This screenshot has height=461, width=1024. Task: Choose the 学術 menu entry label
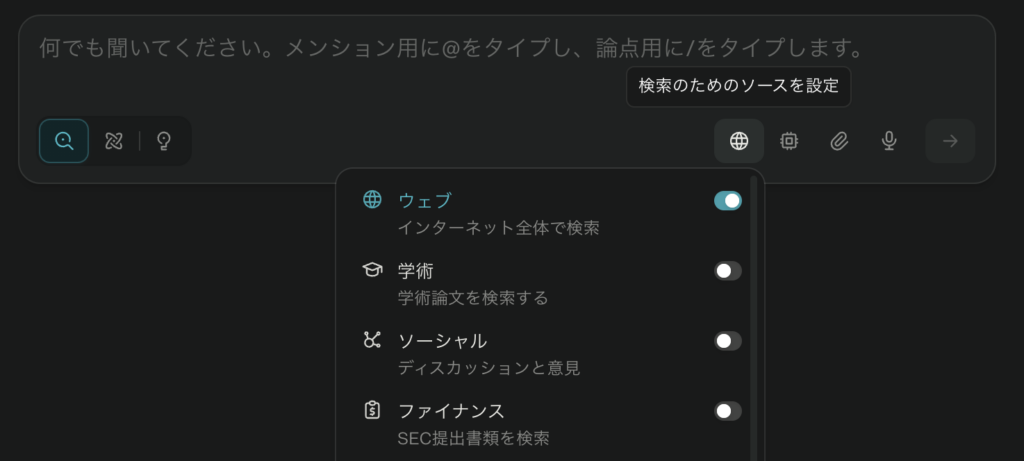(x=415, y=271)
